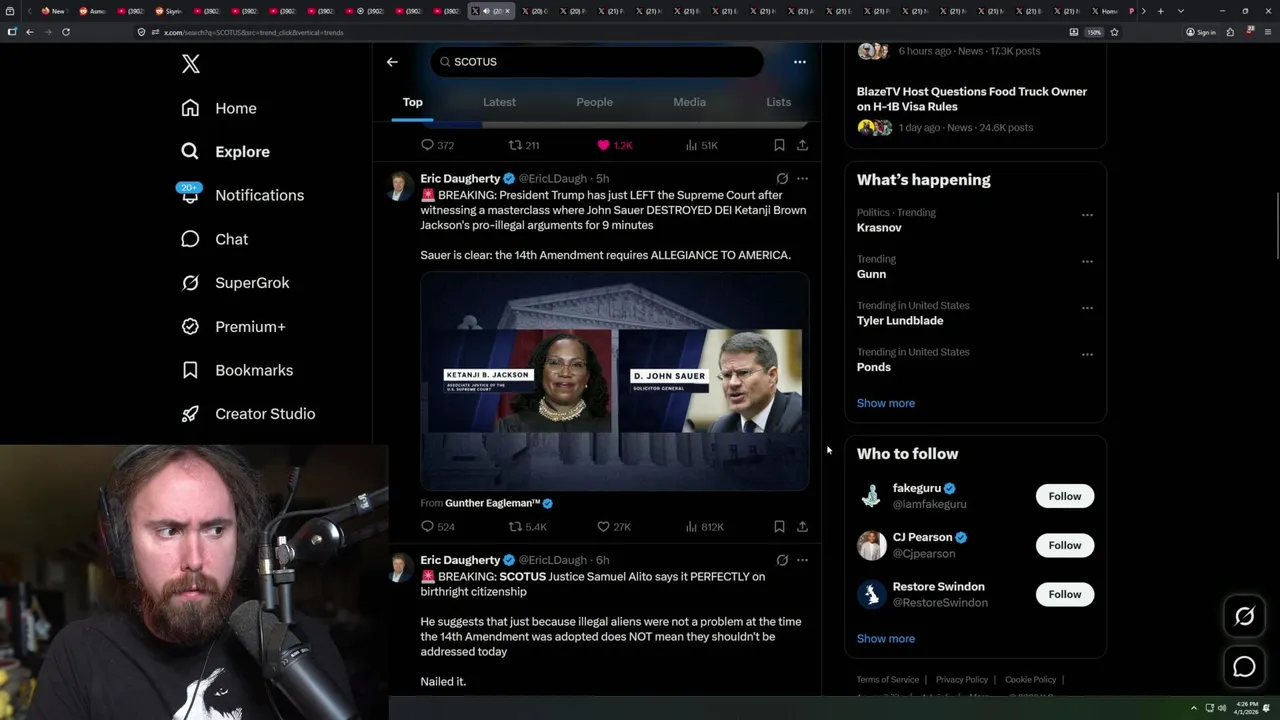
Task: Open floating chat messages button
Action: pos(1244,666)
